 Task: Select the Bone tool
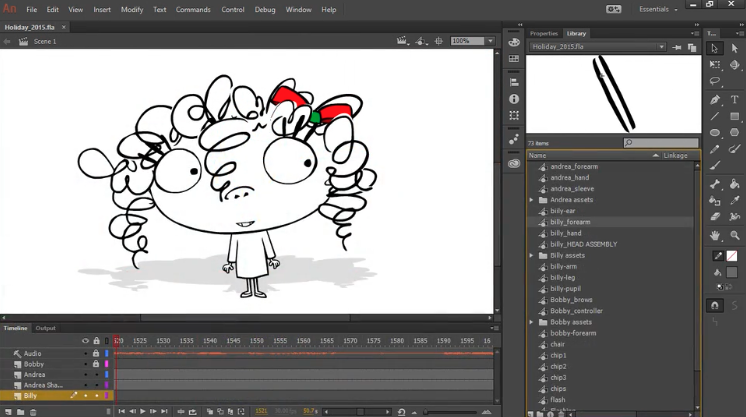(x=715, y=184)
